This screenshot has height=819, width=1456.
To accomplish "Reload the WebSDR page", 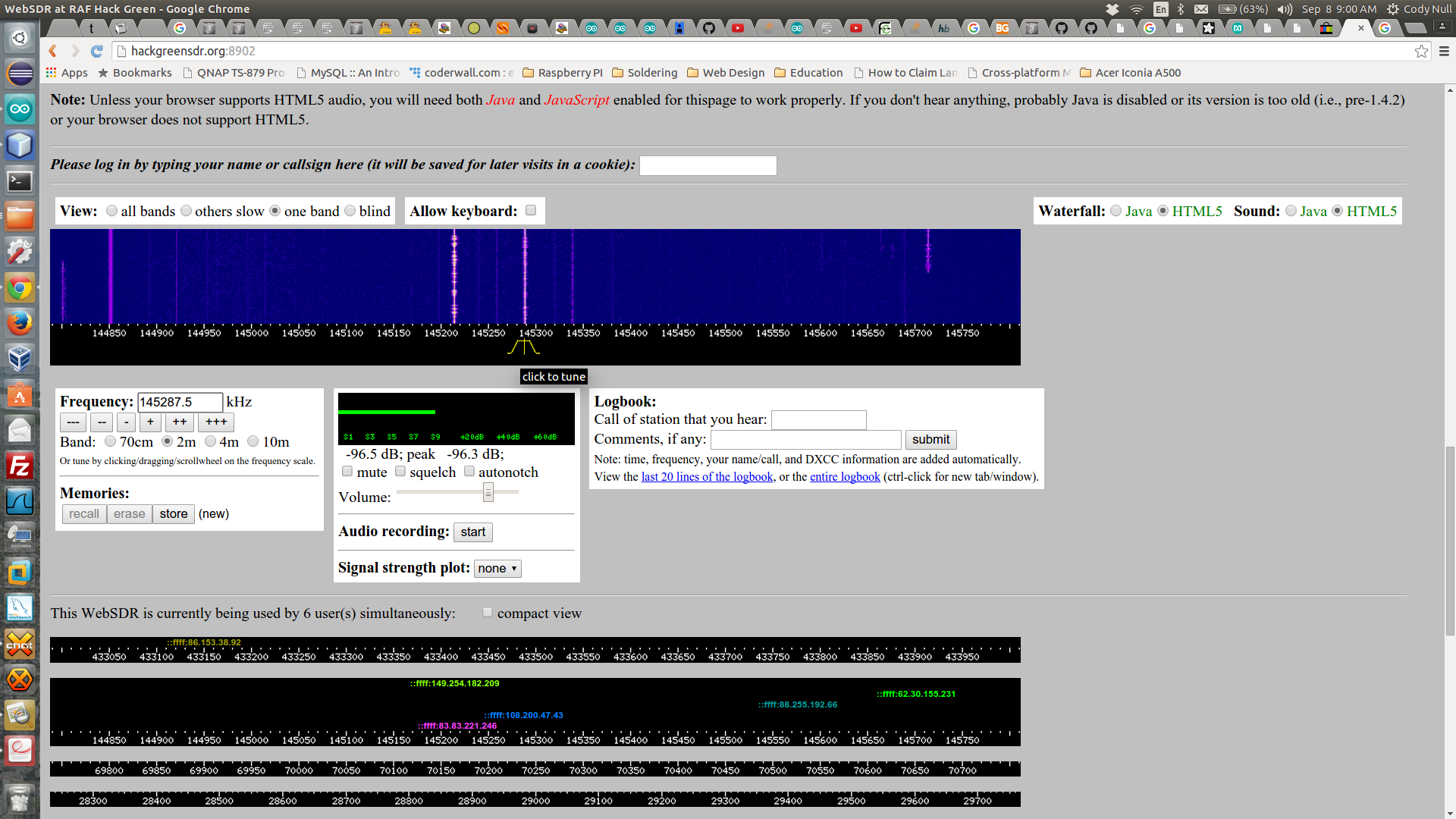I will pyautogui.click(x=96, y=51).
